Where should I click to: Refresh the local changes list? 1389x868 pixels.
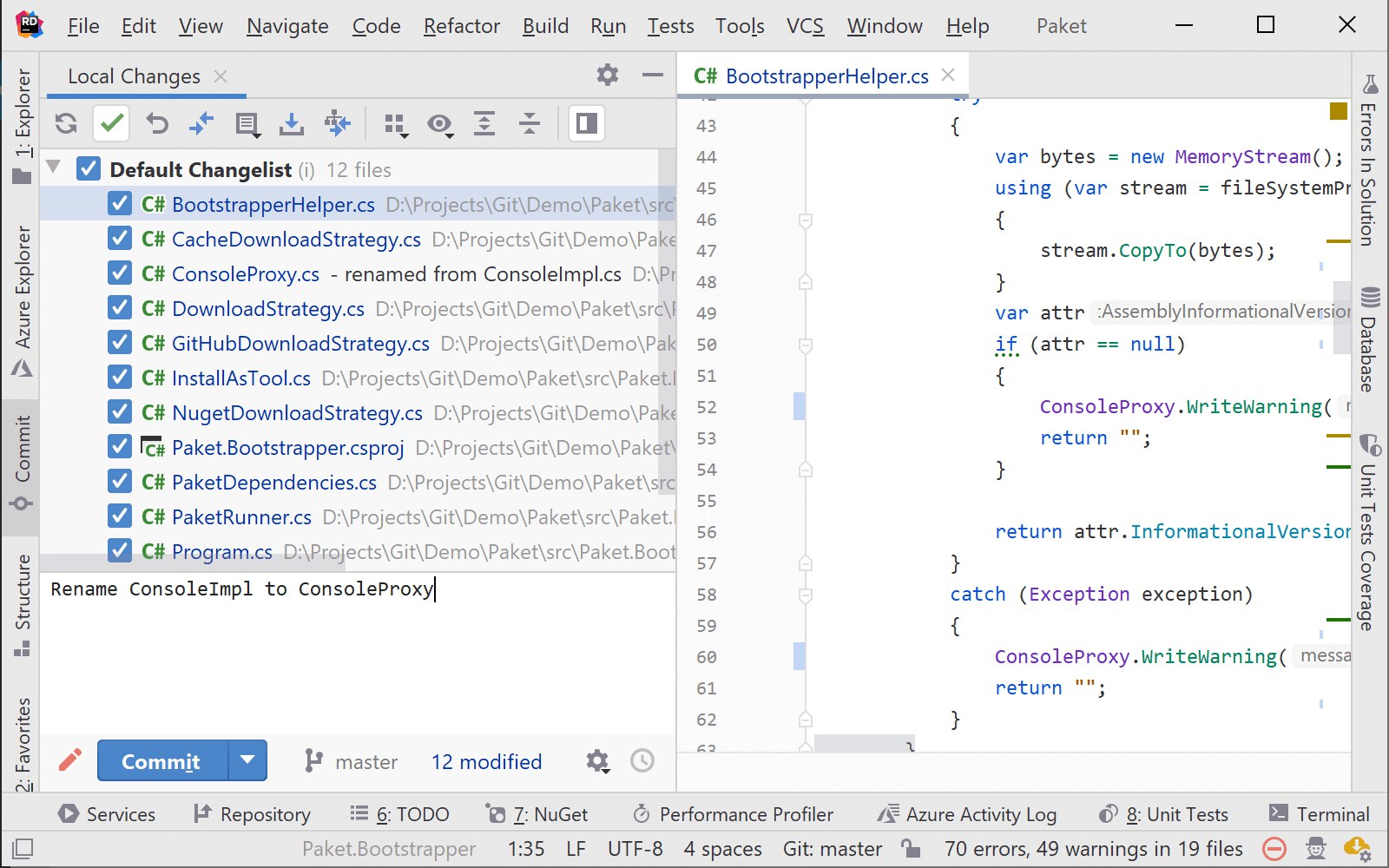click(66, 124)
